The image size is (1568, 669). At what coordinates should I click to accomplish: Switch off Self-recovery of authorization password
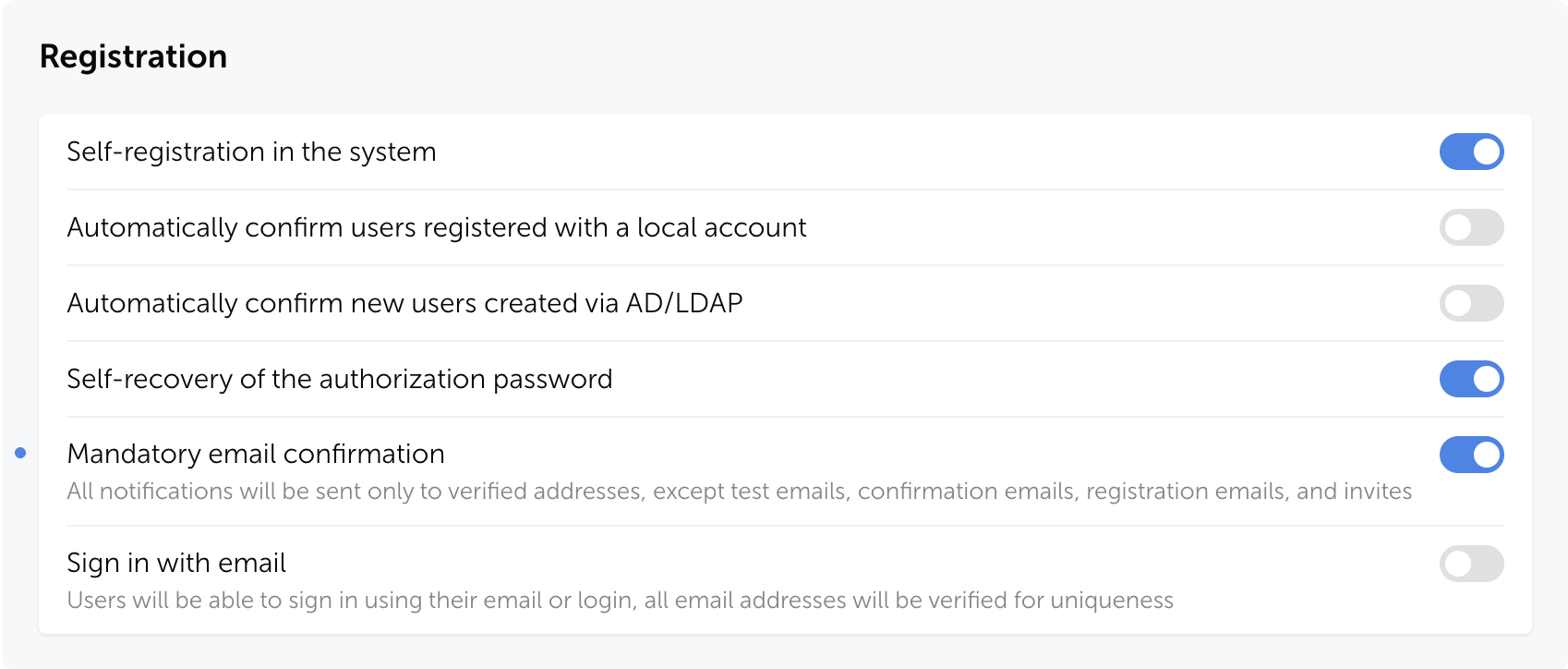coord(1471,379)
